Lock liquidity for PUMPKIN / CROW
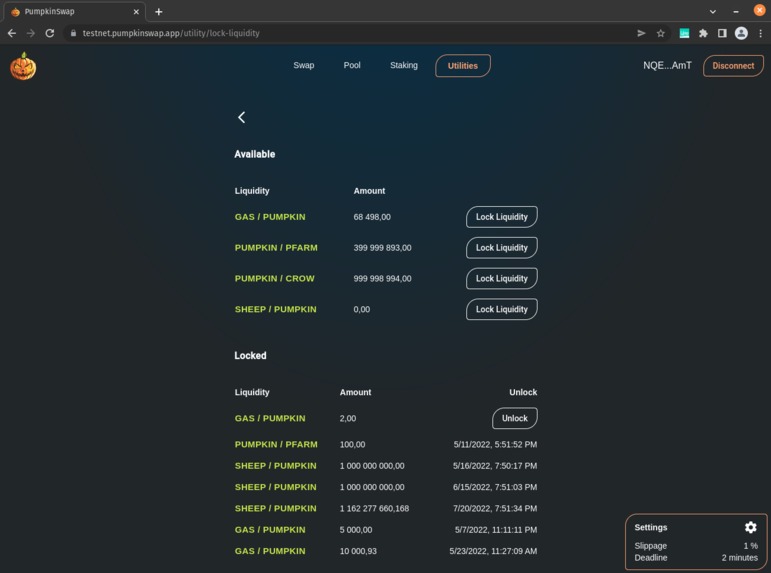Viewport: 771px width, 573px height. coord(501,278)
